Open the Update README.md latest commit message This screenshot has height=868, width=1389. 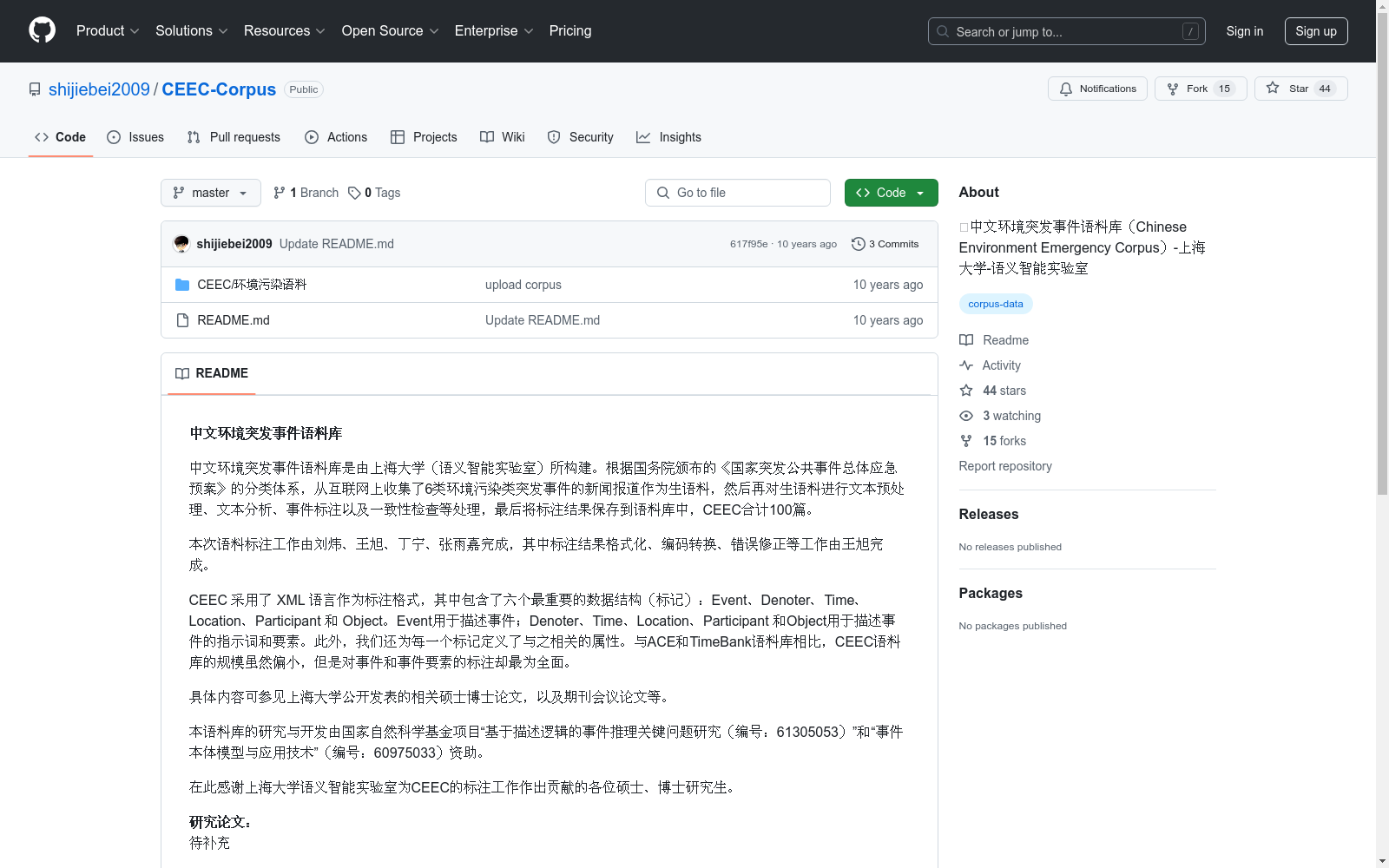(337, 244)
